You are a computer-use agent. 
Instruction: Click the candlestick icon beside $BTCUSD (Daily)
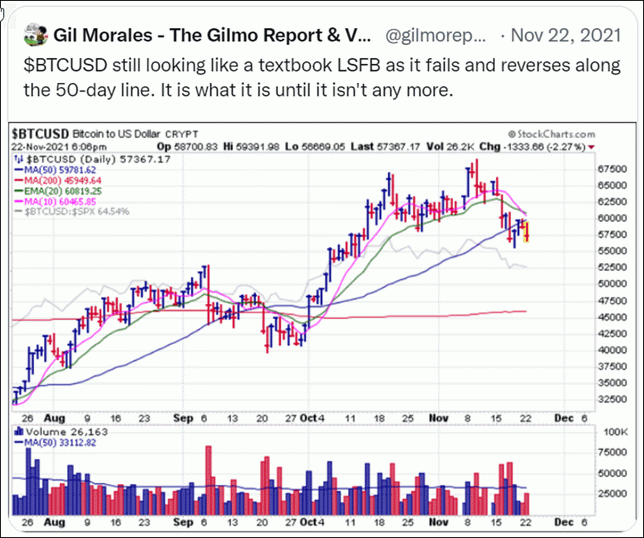pos(19,159)
